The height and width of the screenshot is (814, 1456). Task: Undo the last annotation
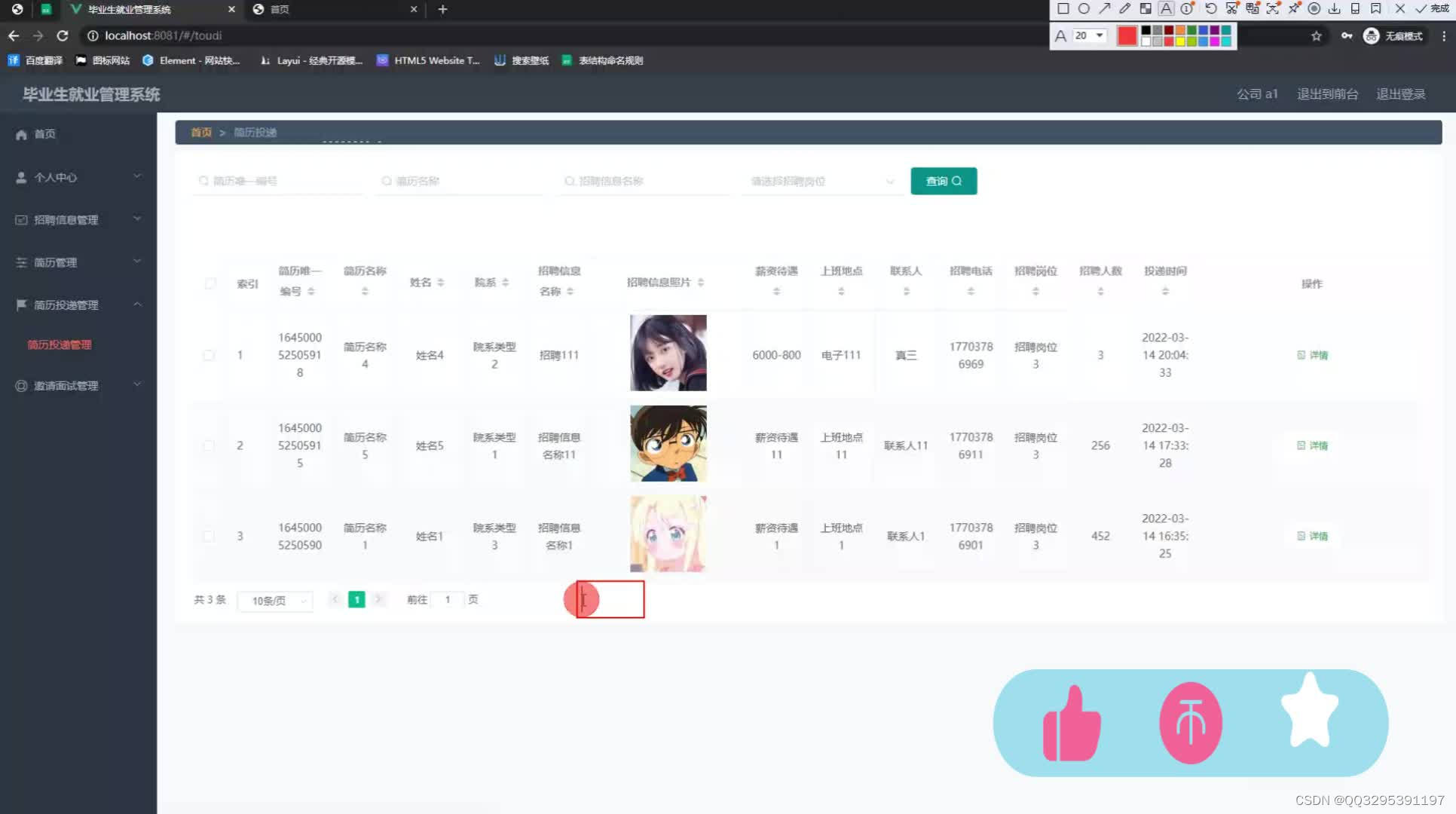pos(1210,9)
